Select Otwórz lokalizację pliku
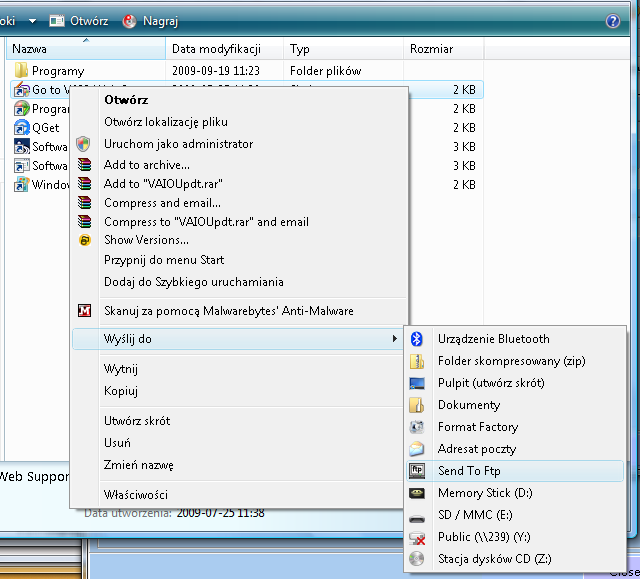Screen dimensions: 640x579 (x=239, y=122)
